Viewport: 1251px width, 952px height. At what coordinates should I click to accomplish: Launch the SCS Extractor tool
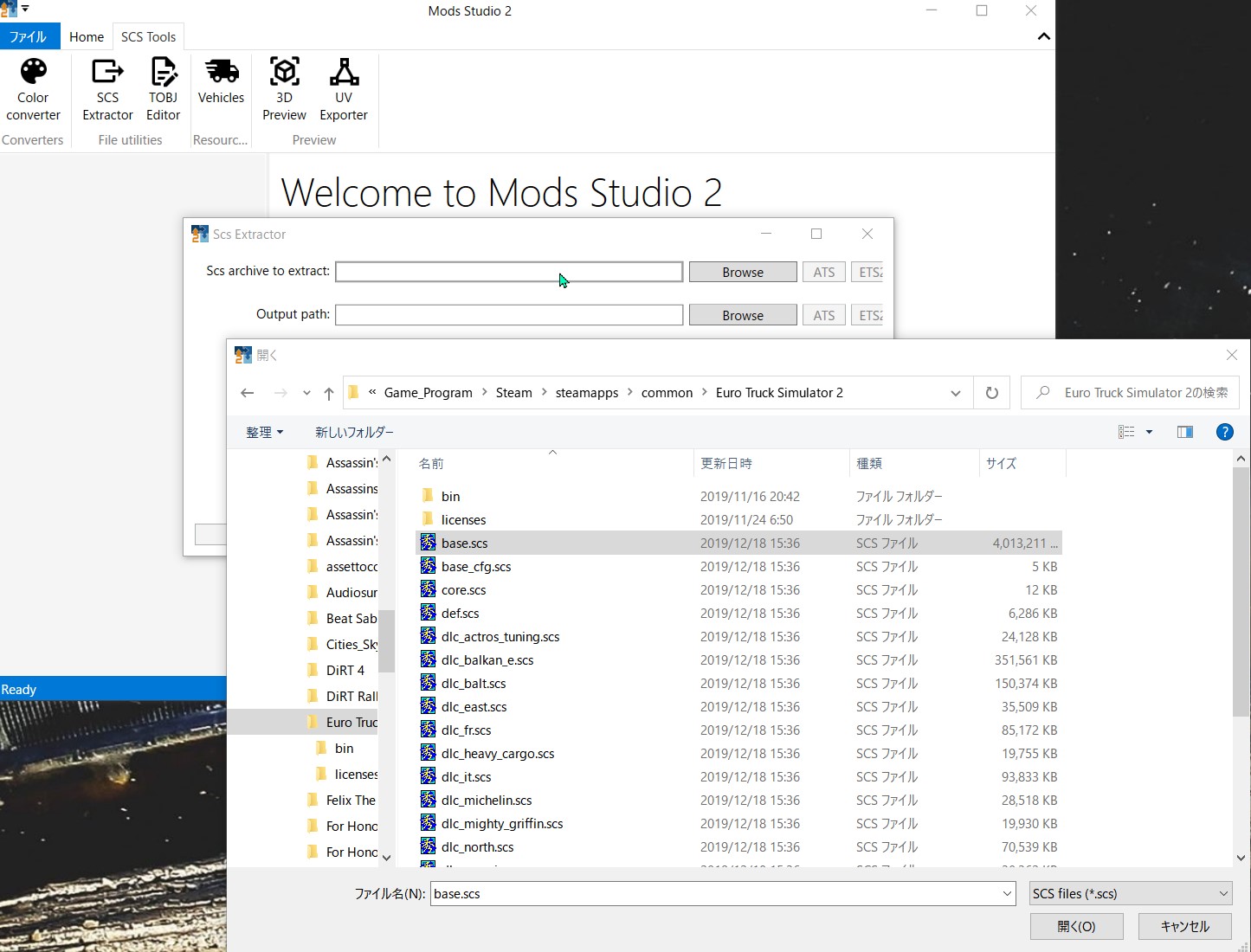pos(106,87)
